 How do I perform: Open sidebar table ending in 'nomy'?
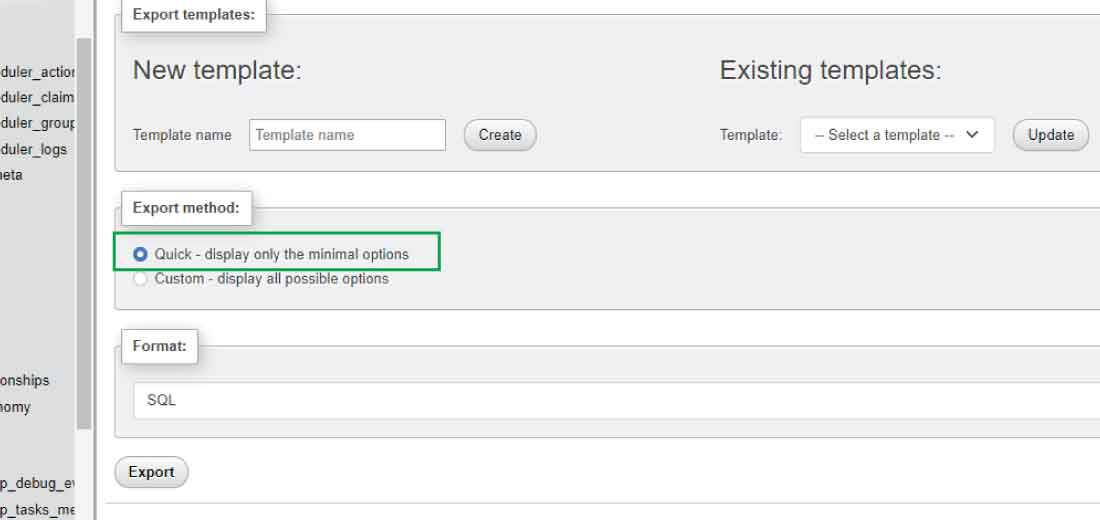[x=16, y=407]
